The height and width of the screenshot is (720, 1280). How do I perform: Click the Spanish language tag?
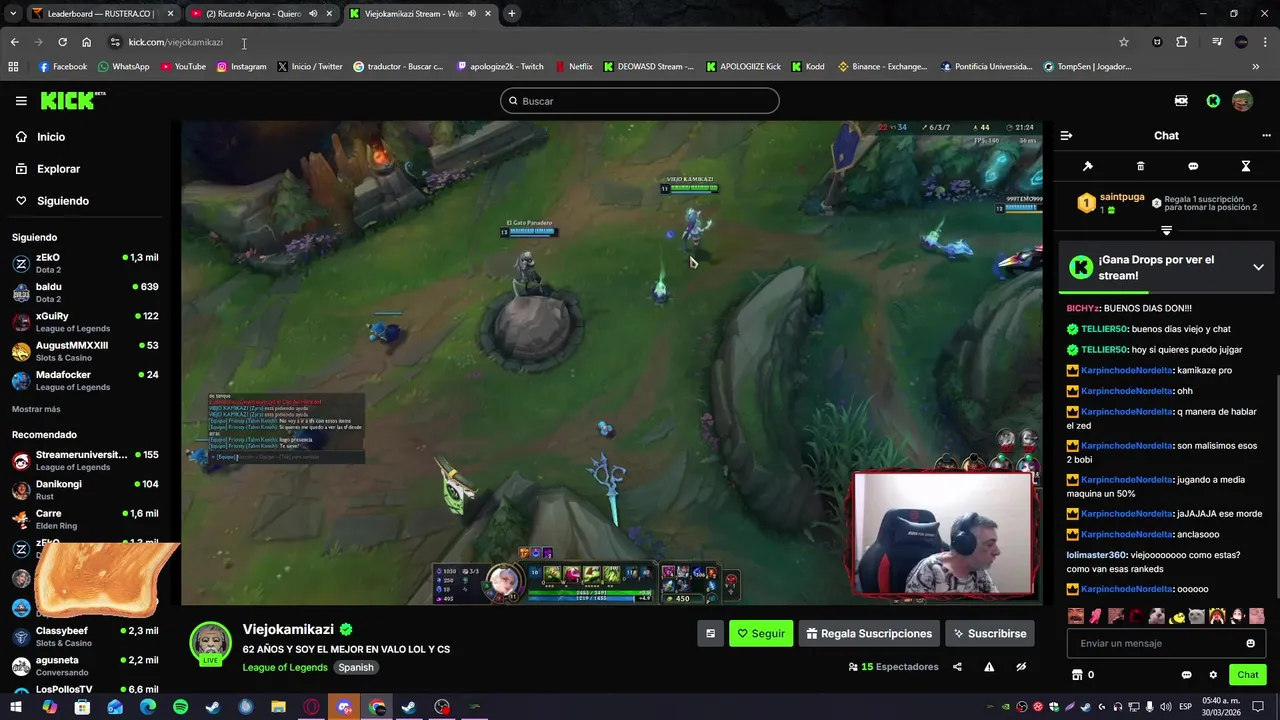click(355, 667)
